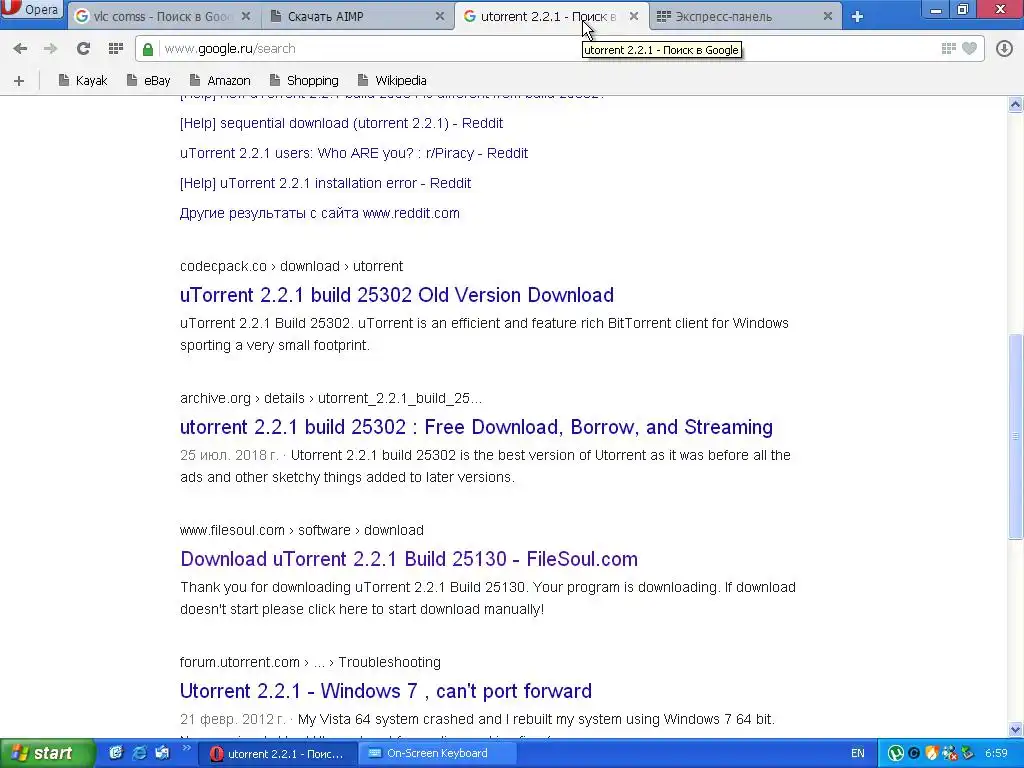Image resolution: width=1024 pixels, height=768 pixels.
Task: Click the taskbar clock showing 6:59
Action: pyautogui.click(x=996, y=754)
